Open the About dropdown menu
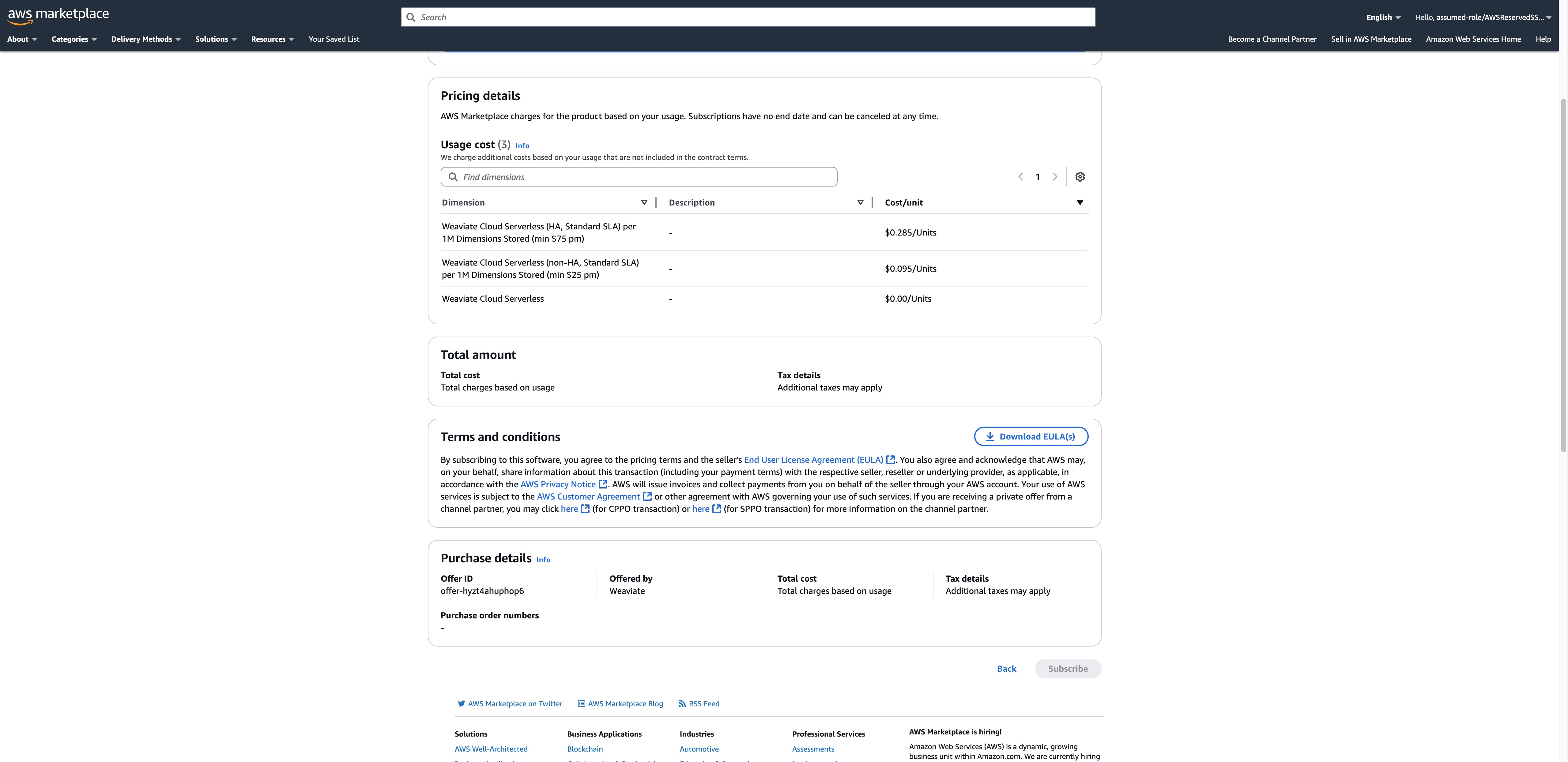1568x762 pixels. tap(22, 39)
